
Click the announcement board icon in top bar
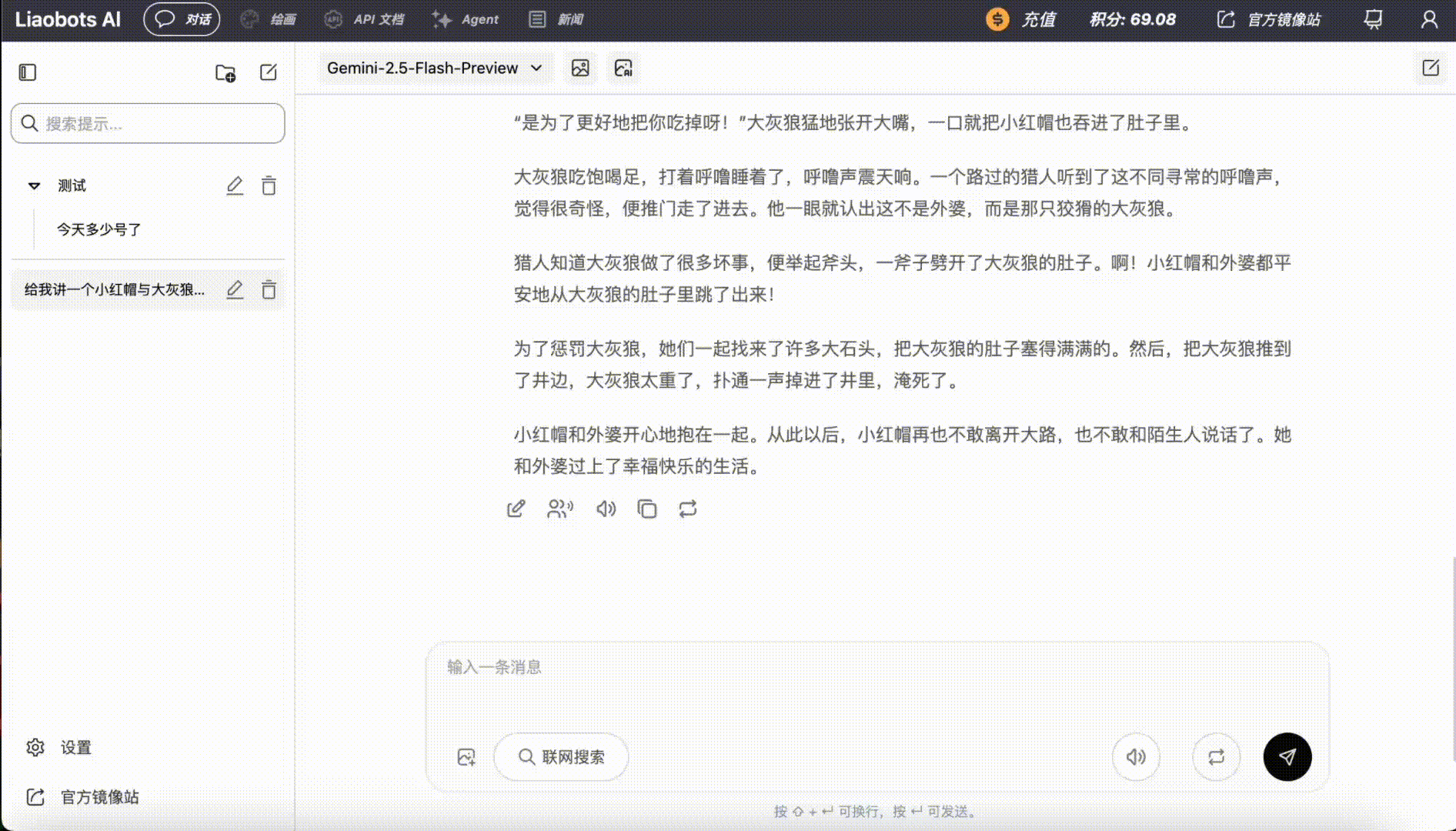tap(1373, 19)
